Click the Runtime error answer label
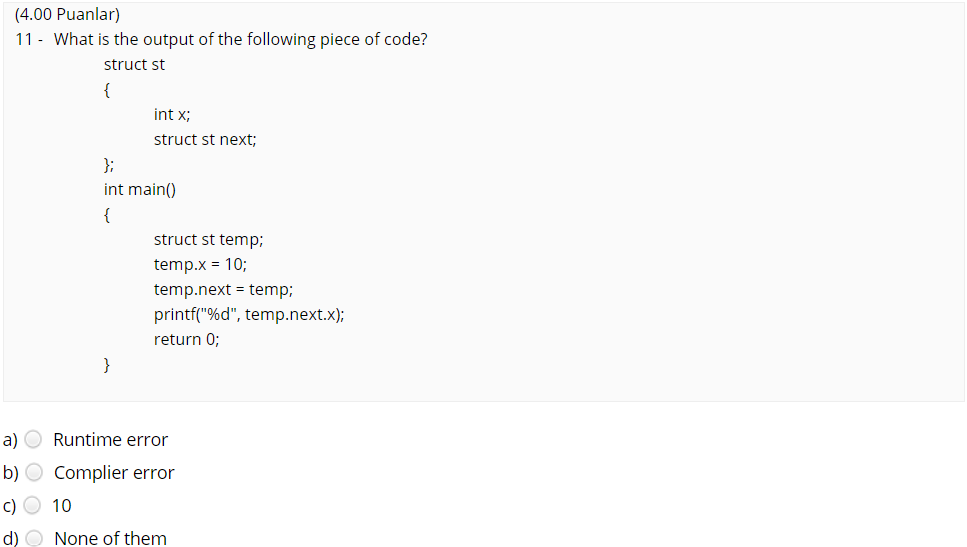967x547 pixels. click(110, 440)
